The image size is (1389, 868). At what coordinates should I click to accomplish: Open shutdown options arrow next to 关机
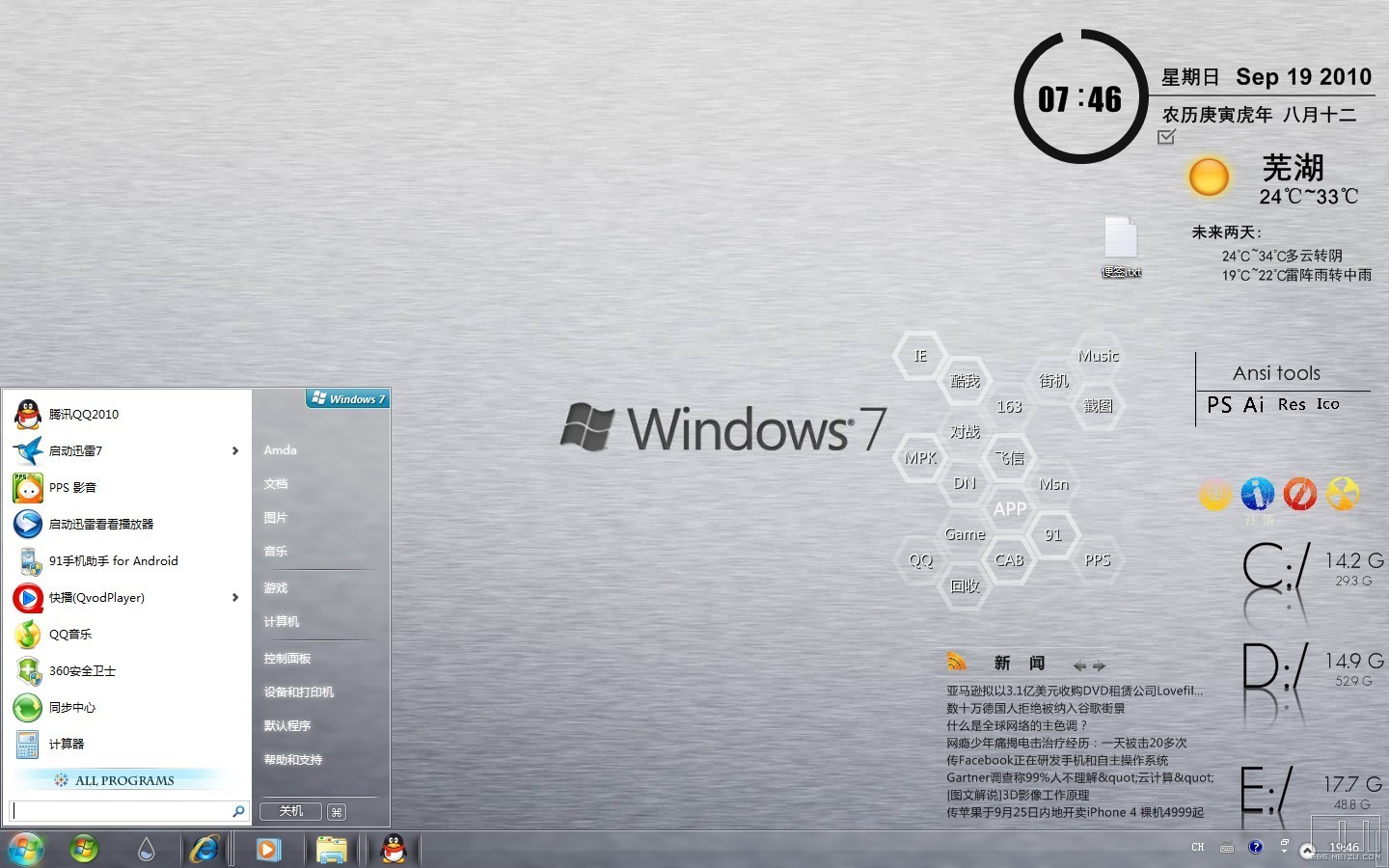coord(337,812)
